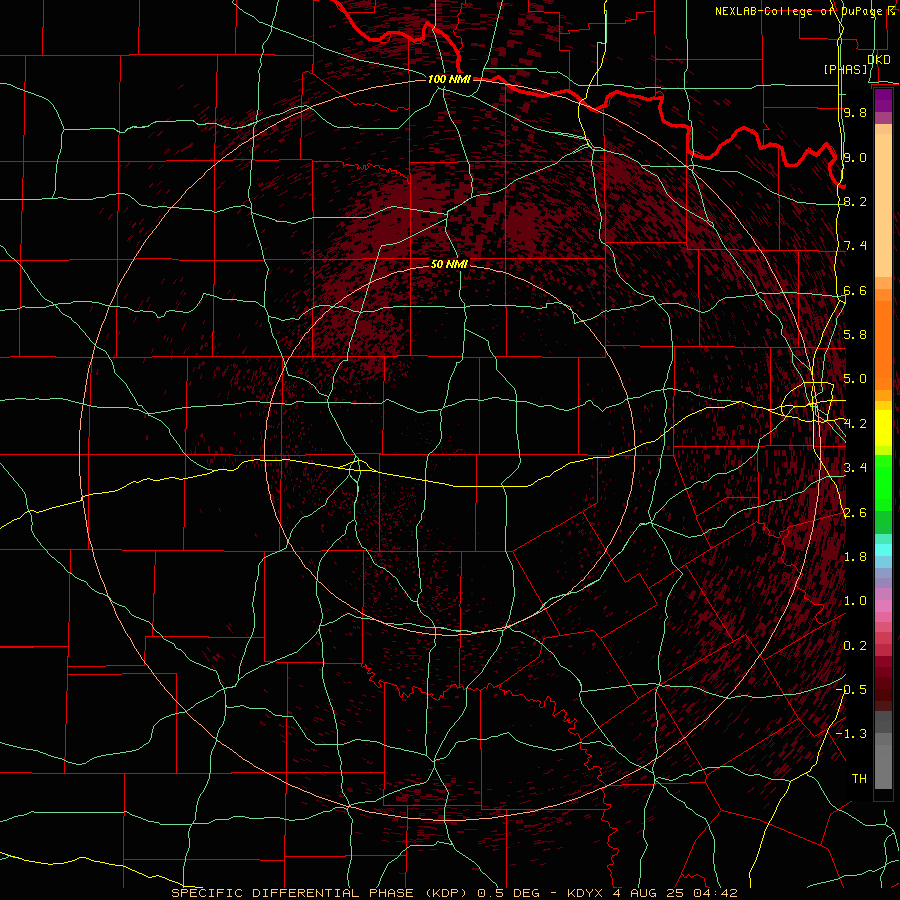Viewport: 900px width, 900px height.
Task: Click the 6.6 scale value
Action: [x=855, y=290]
